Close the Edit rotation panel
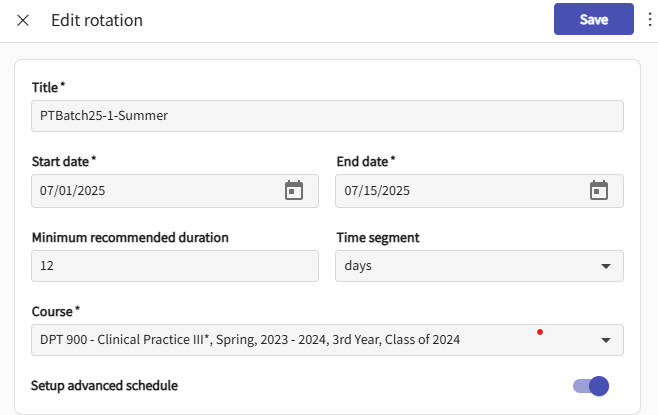This screenshot has width=658, height=415. coord(23,20)
